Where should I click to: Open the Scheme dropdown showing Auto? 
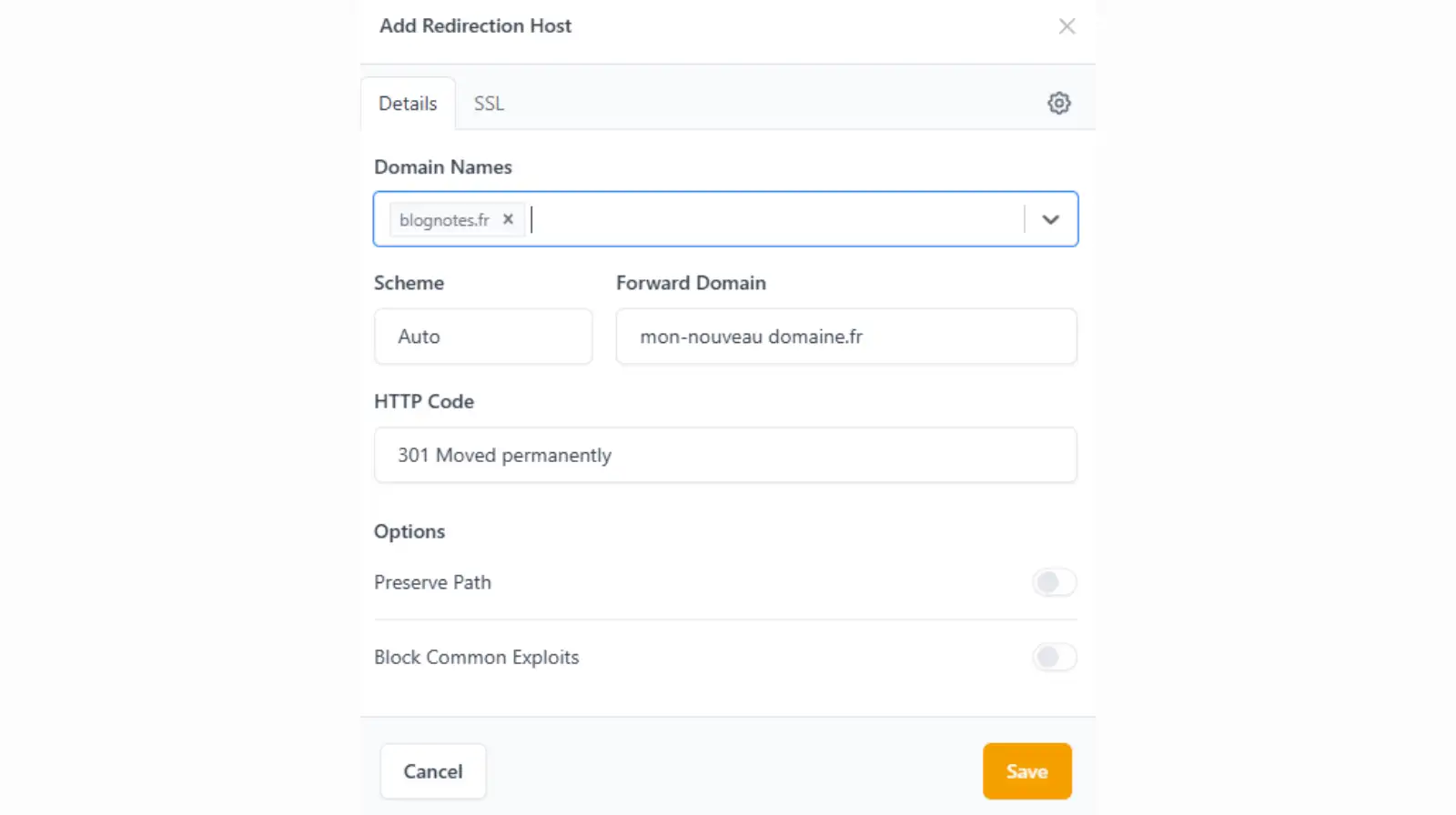[x=482, y=337]
